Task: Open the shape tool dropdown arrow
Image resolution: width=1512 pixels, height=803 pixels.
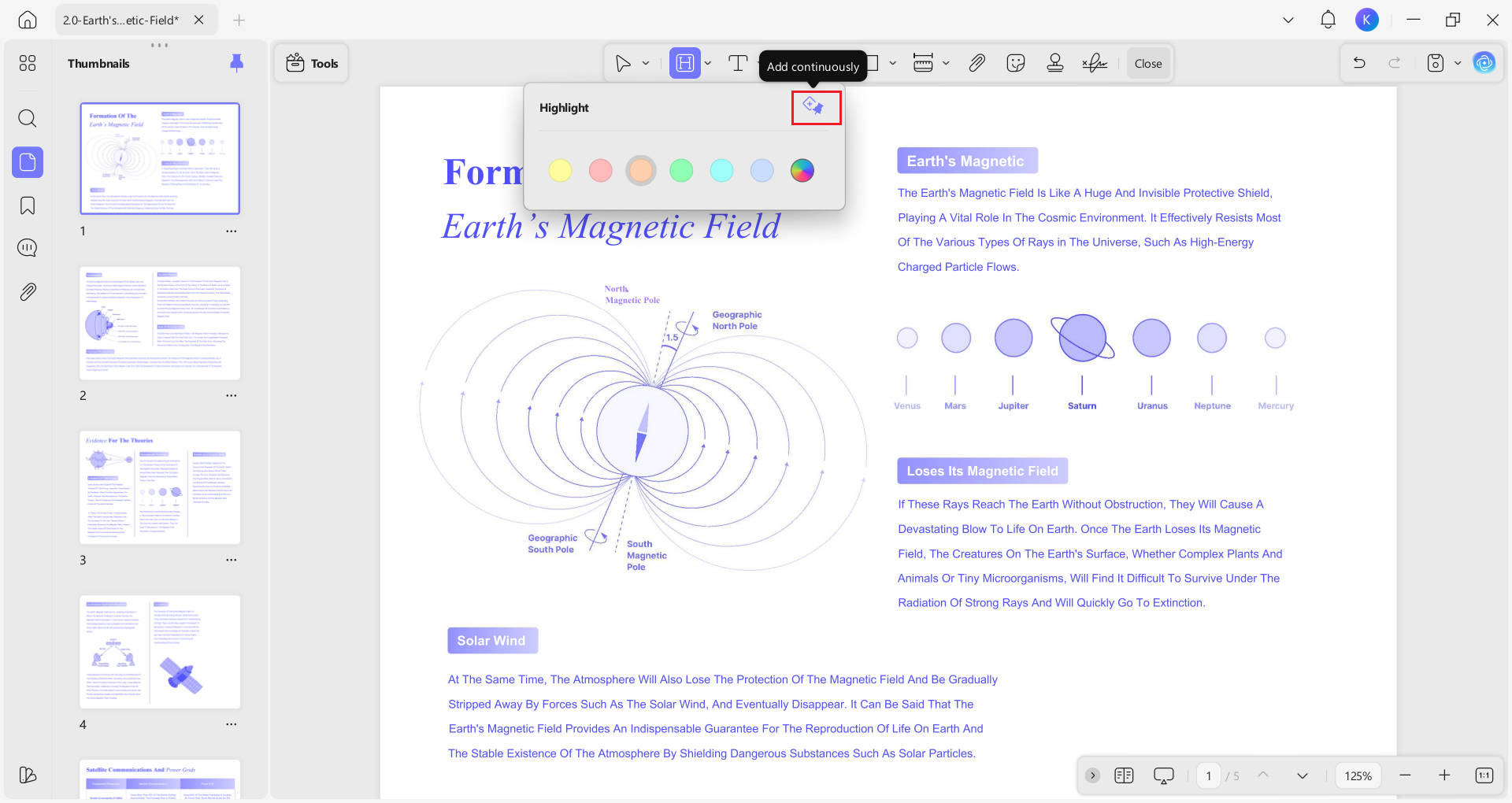Action: pyautogui.click(x=892, y=64)
